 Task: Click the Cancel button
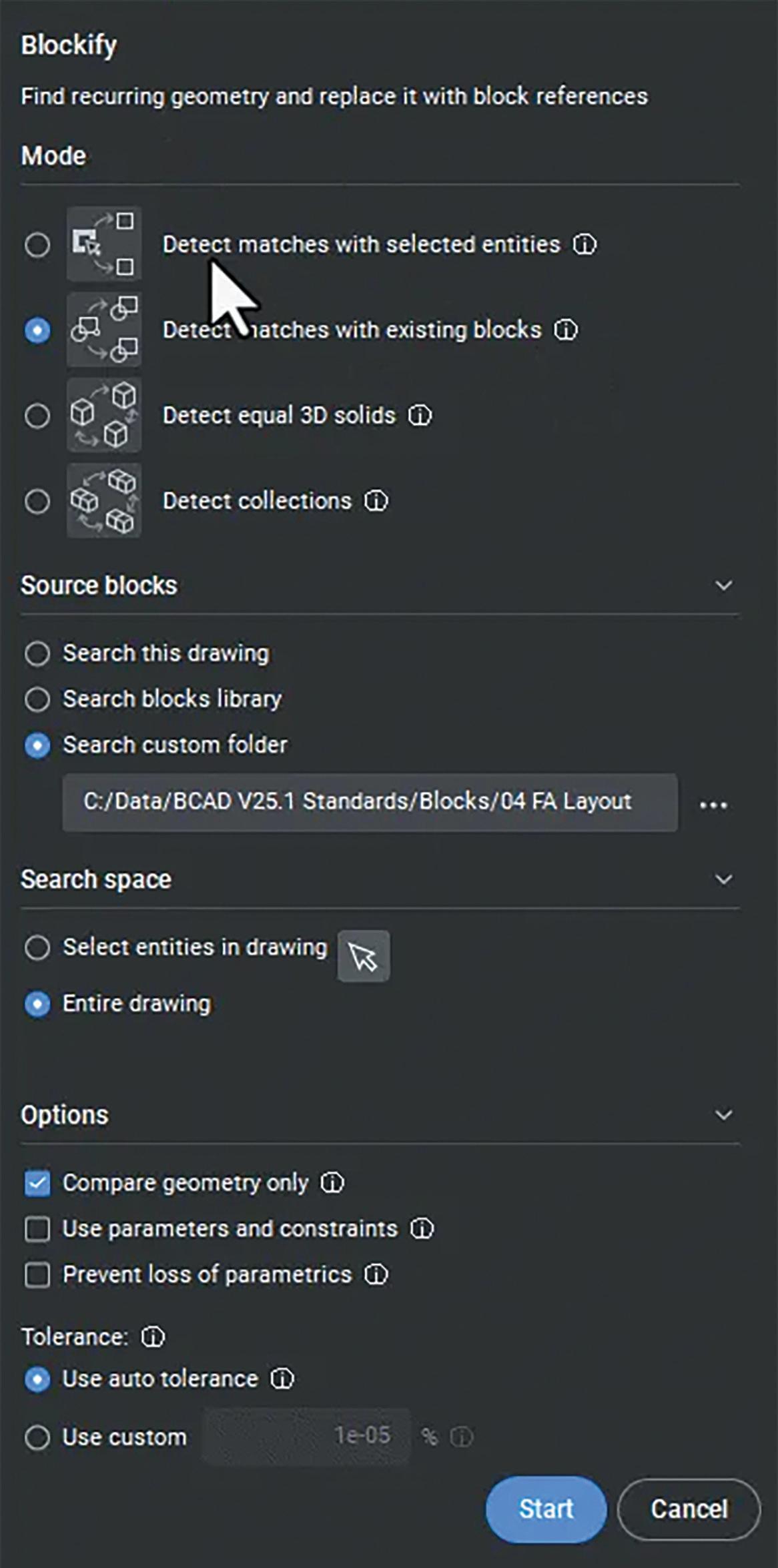689,1509
